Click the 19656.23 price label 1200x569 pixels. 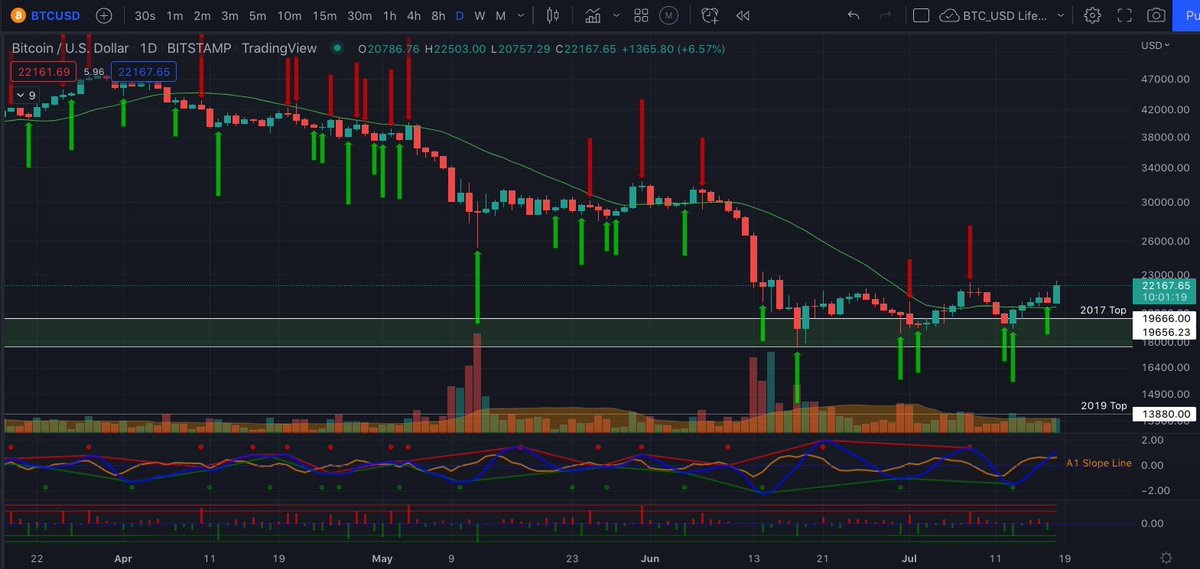[1163, 332]
